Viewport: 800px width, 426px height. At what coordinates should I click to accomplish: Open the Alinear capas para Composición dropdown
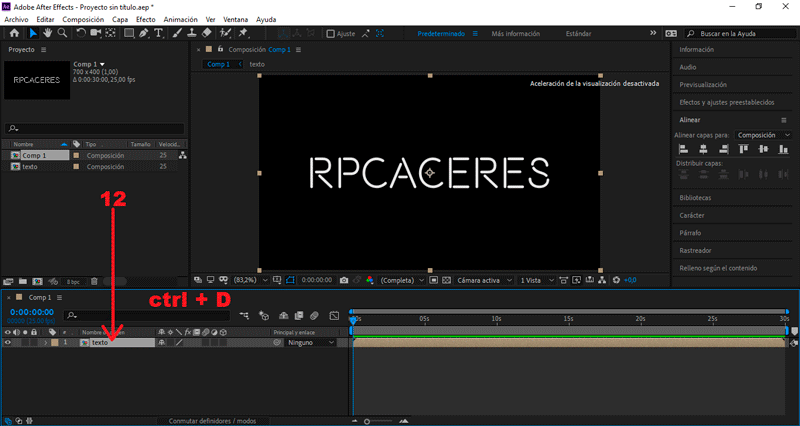(x=763, y=135)
